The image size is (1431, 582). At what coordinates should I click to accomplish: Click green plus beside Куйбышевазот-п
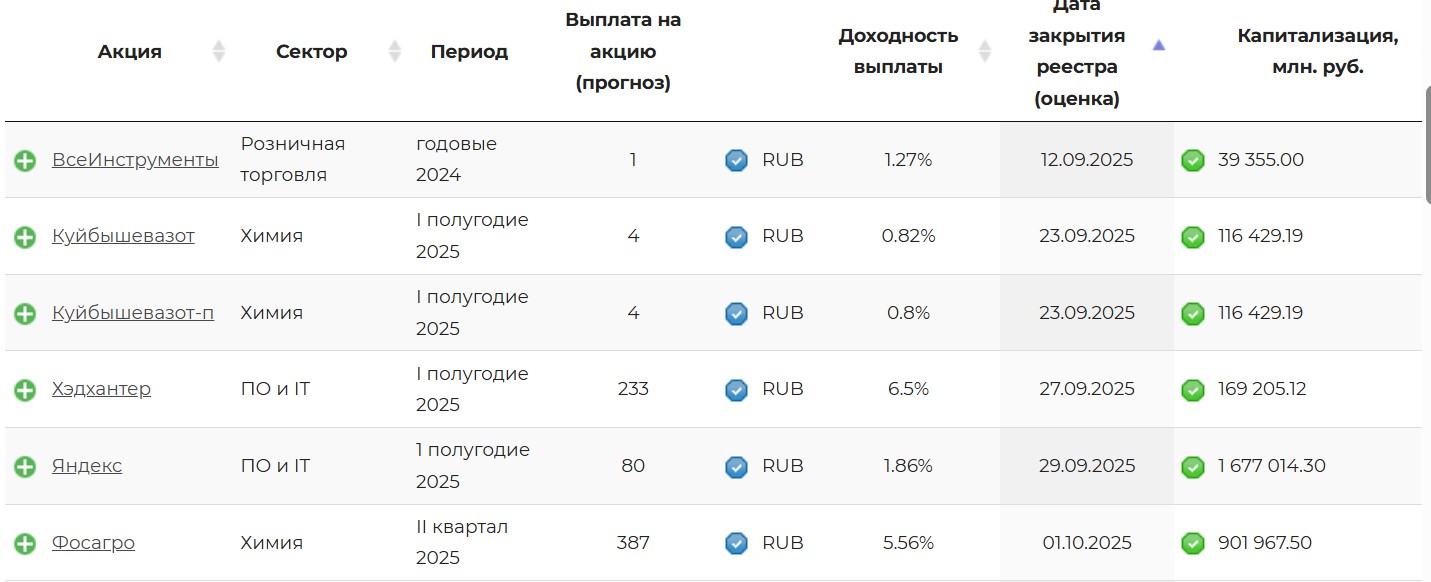coord(25,313)
